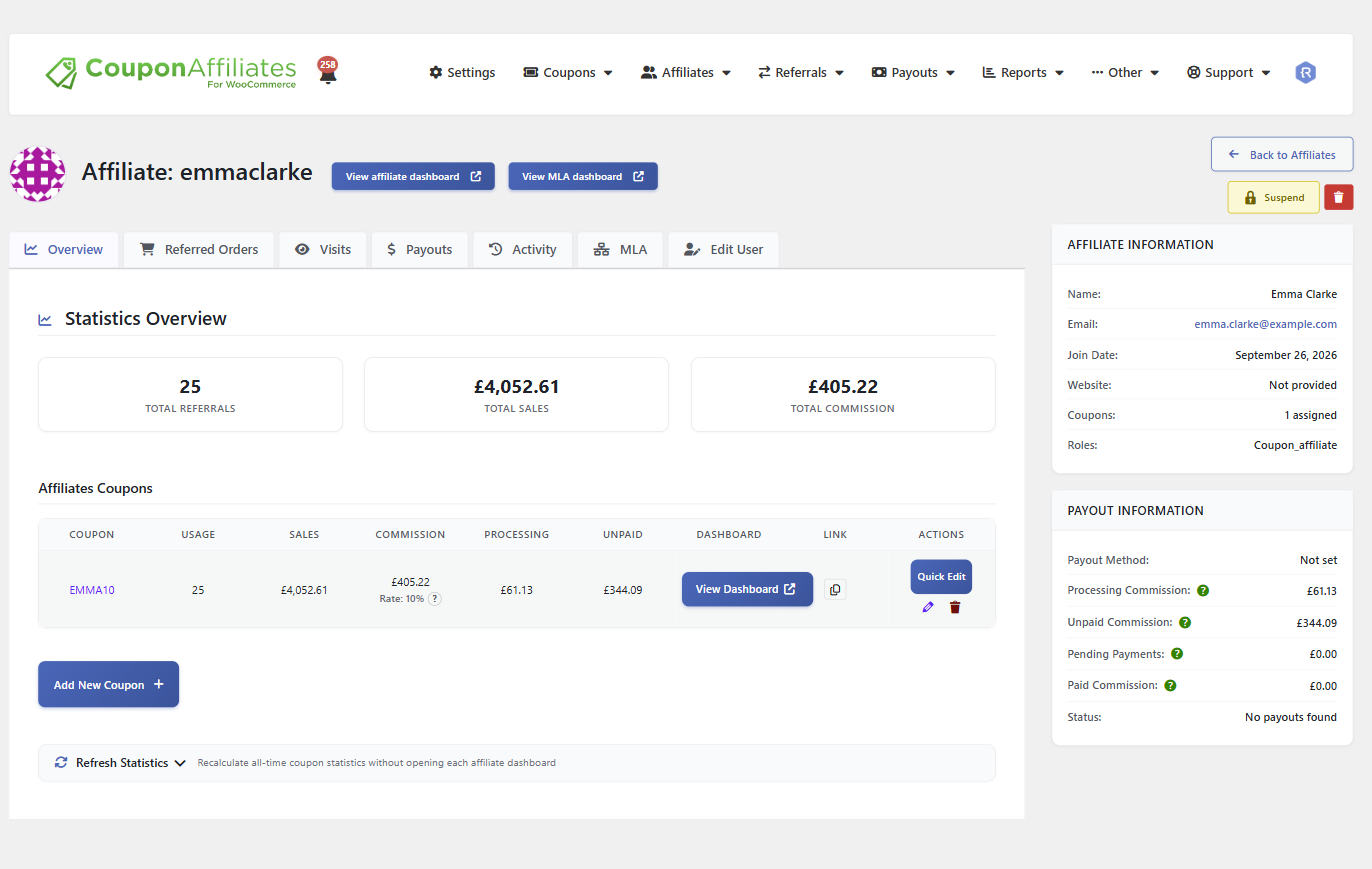Open View Dashboard for EMMA10 coupon

click(x=747, y=589)
